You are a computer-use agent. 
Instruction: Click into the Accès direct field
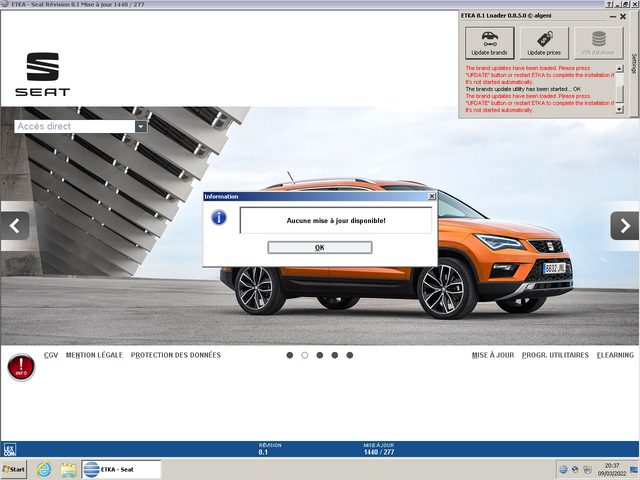(75, 127)
